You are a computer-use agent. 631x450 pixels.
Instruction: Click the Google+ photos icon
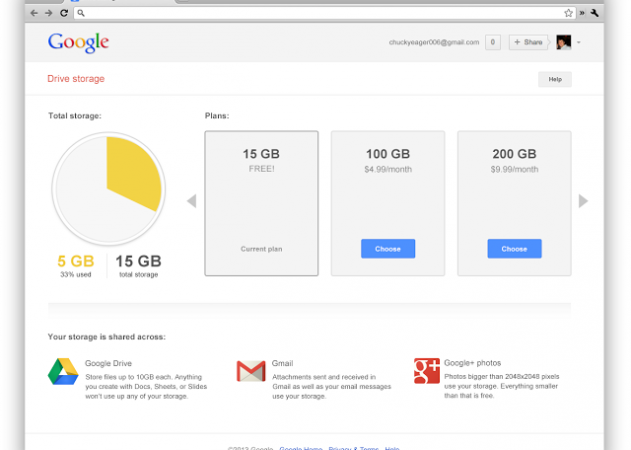coord(427,371)
